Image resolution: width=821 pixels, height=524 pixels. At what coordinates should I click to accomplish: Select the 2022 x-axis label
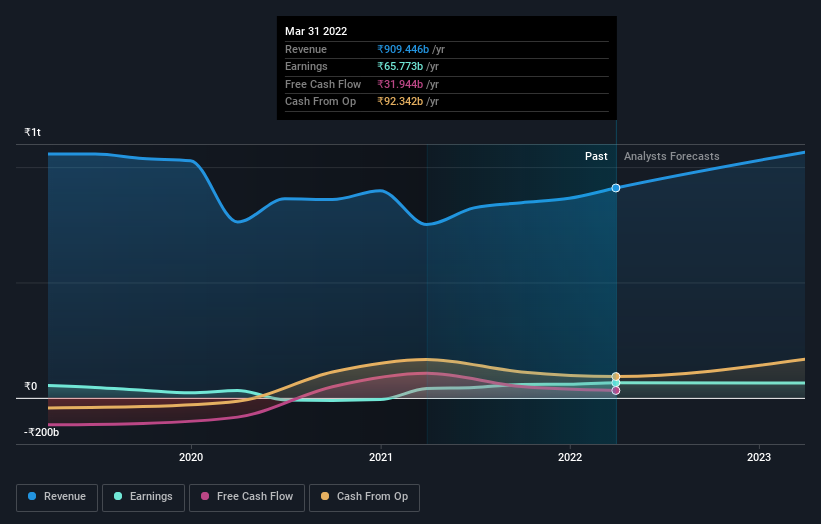pos(570,458)
